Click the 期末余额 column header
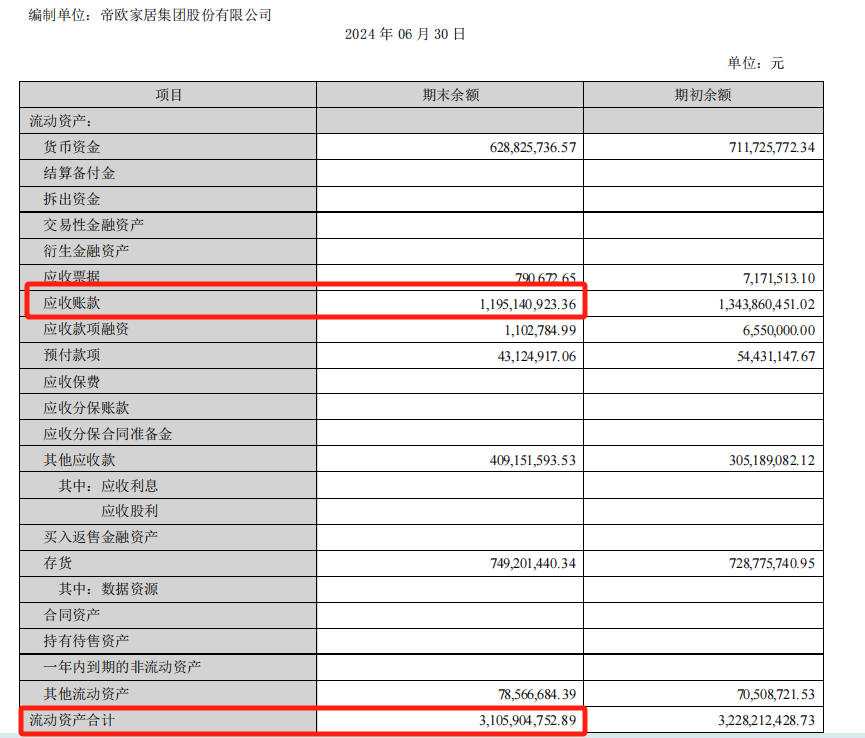The height and width of the screenshot is (738, 865). (x=451, y=95)
